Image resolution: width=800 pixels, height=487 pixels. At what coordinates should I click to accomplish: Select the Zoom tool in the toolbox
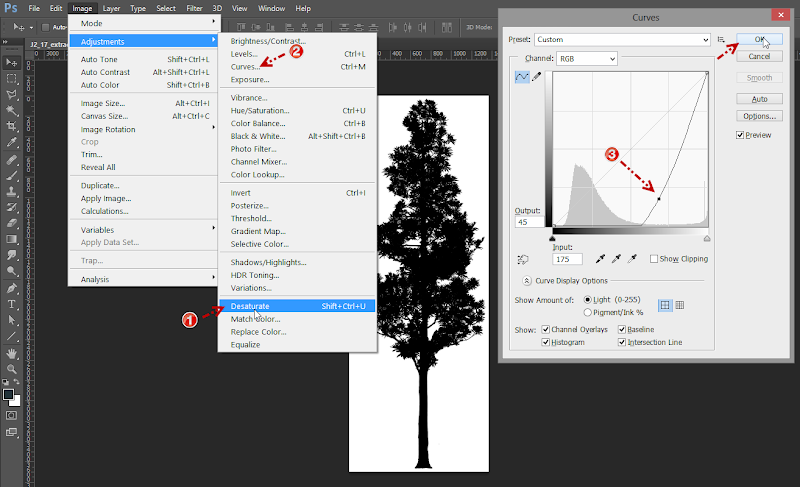click(11, 369)
